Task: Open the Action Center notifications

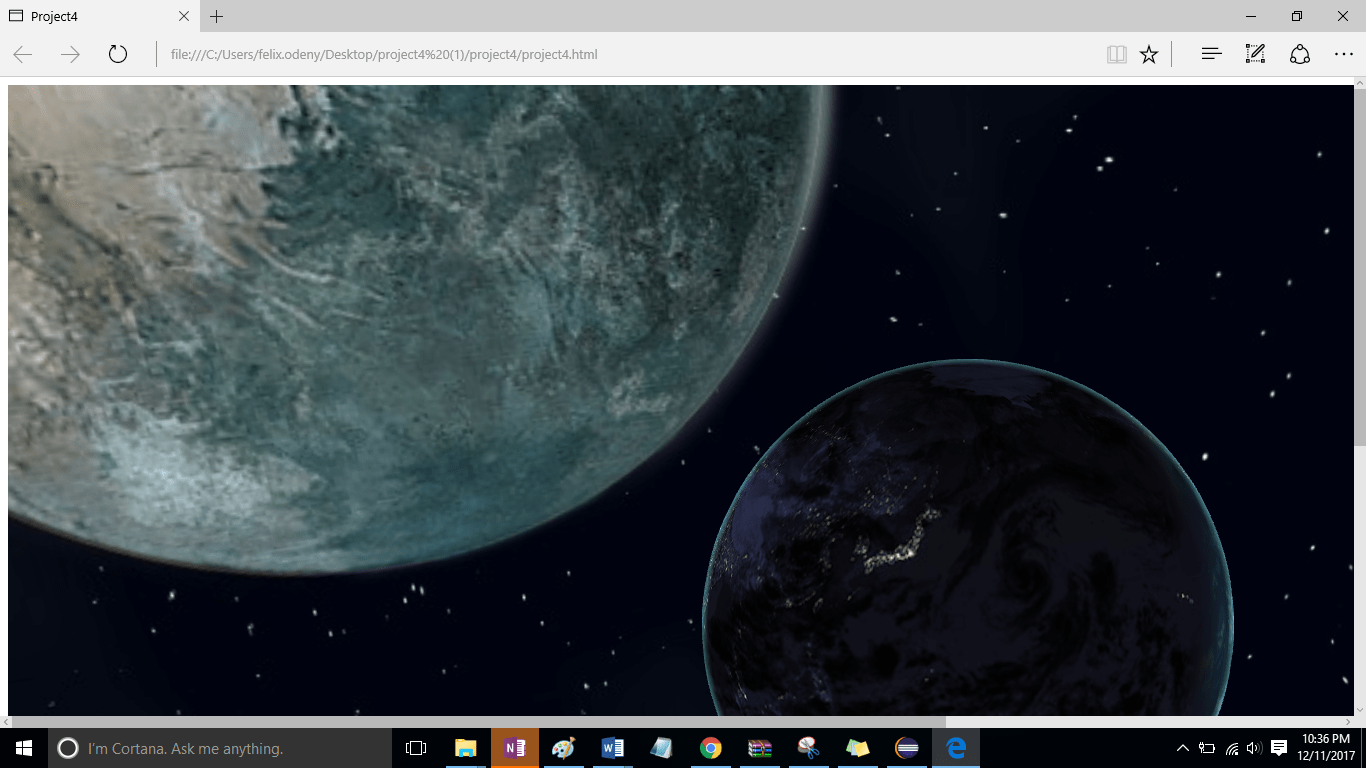Action: point(1279,748)
